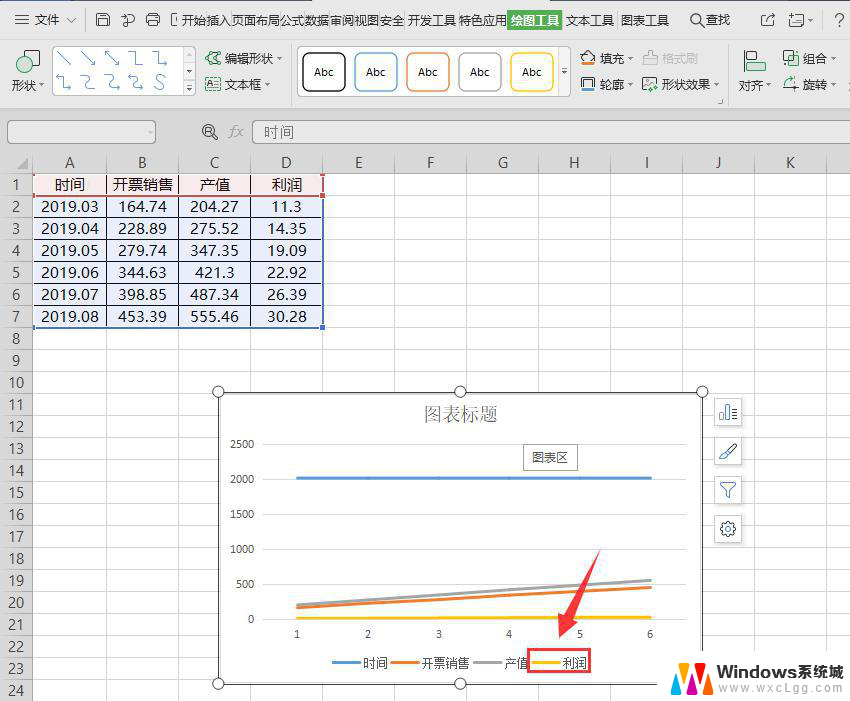Screen dimensions: 850x701
Task: Expand the 旋转 dropdown arrow
Action: [833, 85]
